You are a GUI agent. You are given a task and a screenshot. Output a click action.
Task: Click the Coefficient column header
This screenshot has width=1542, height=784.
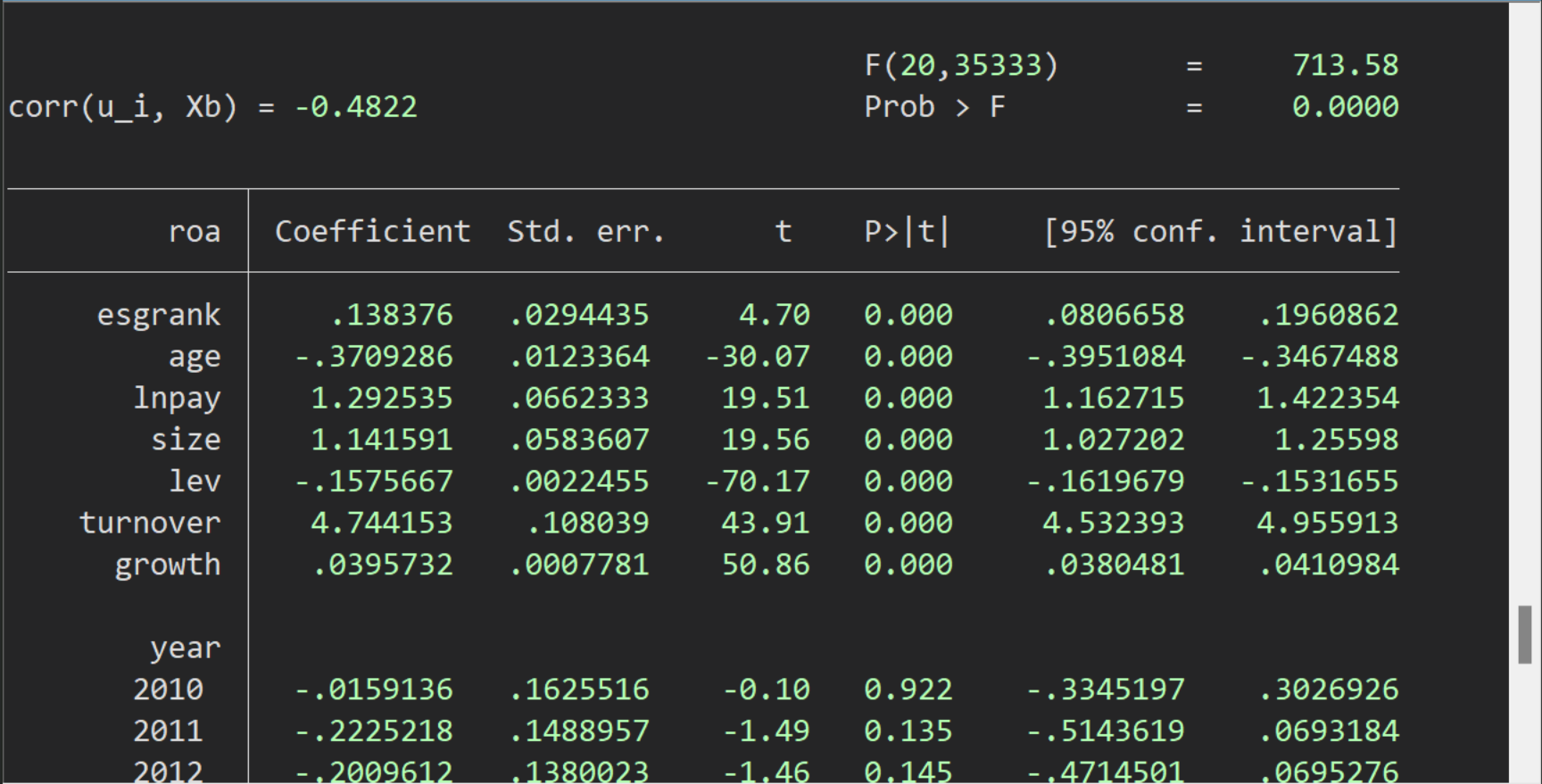point(372,231)
